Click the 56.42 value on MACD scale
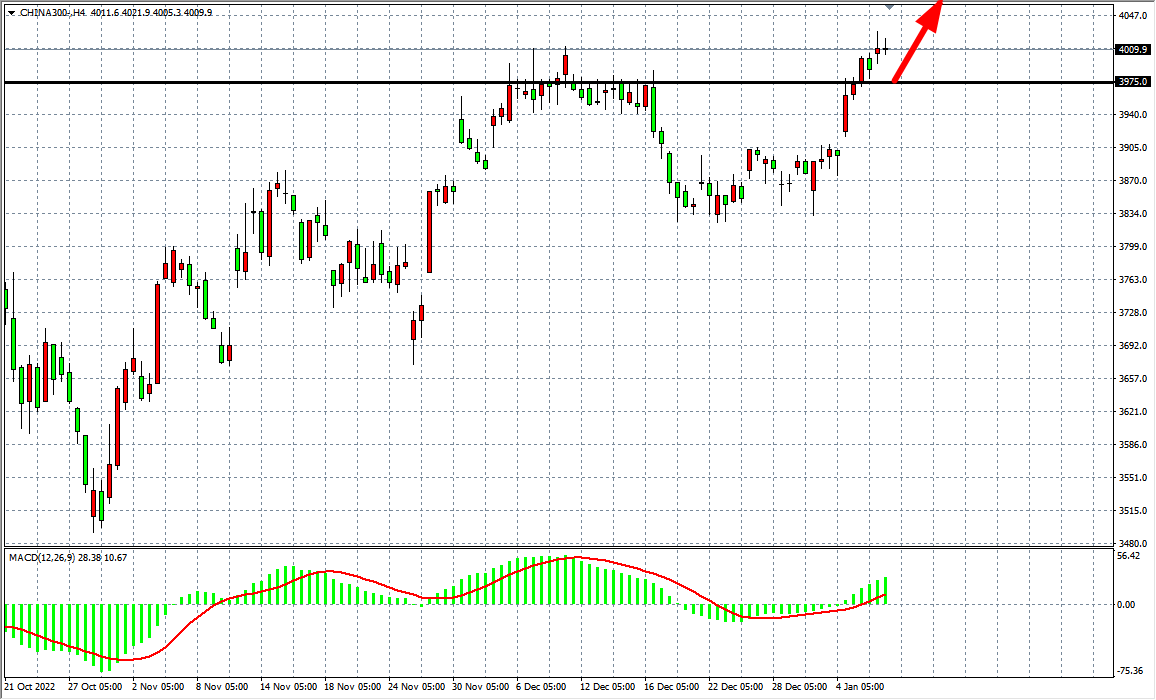Viewport: 1156px width, 700px height. [x=1130, y=556]
